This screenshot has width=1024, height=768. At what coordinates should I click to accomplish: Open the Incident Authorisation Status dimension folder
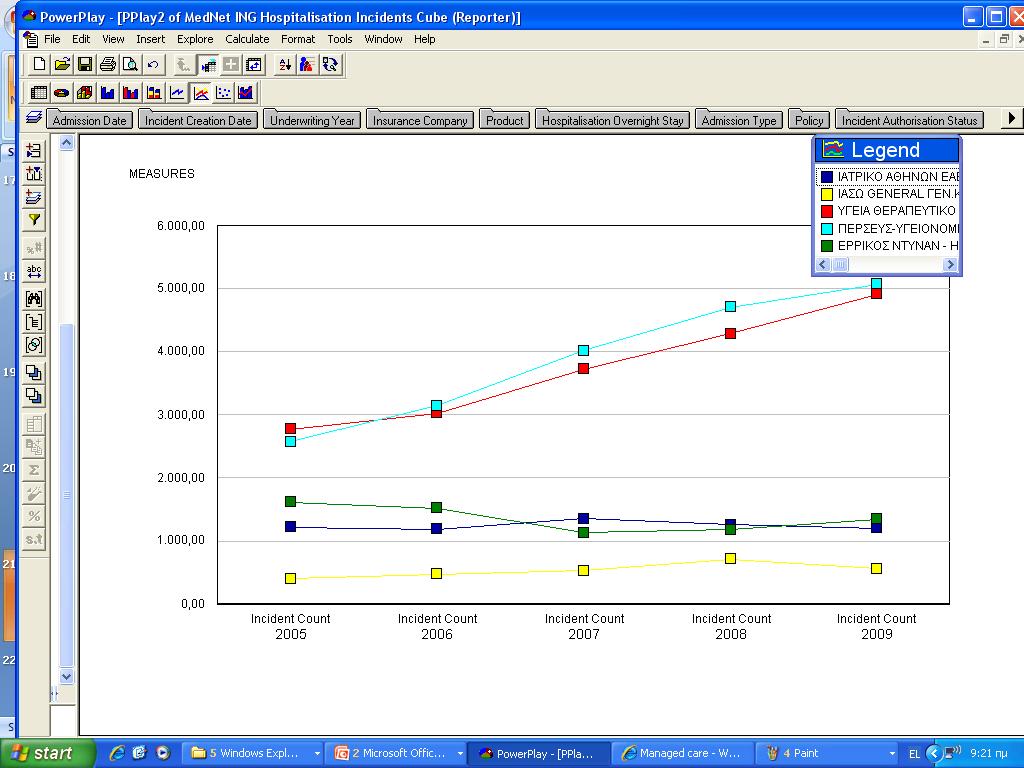(909, 120)
